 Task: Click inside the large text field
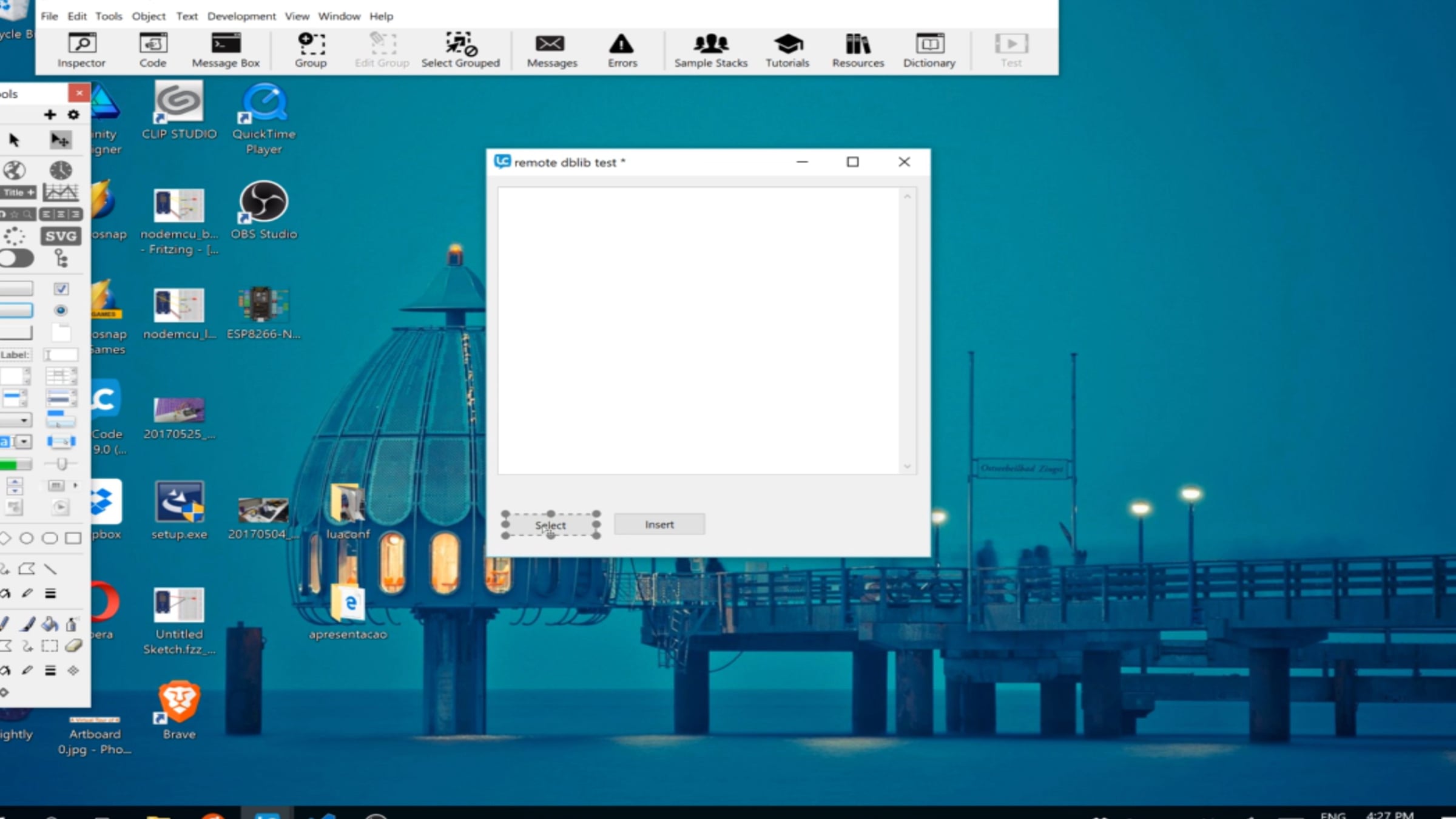click(699, 331)
